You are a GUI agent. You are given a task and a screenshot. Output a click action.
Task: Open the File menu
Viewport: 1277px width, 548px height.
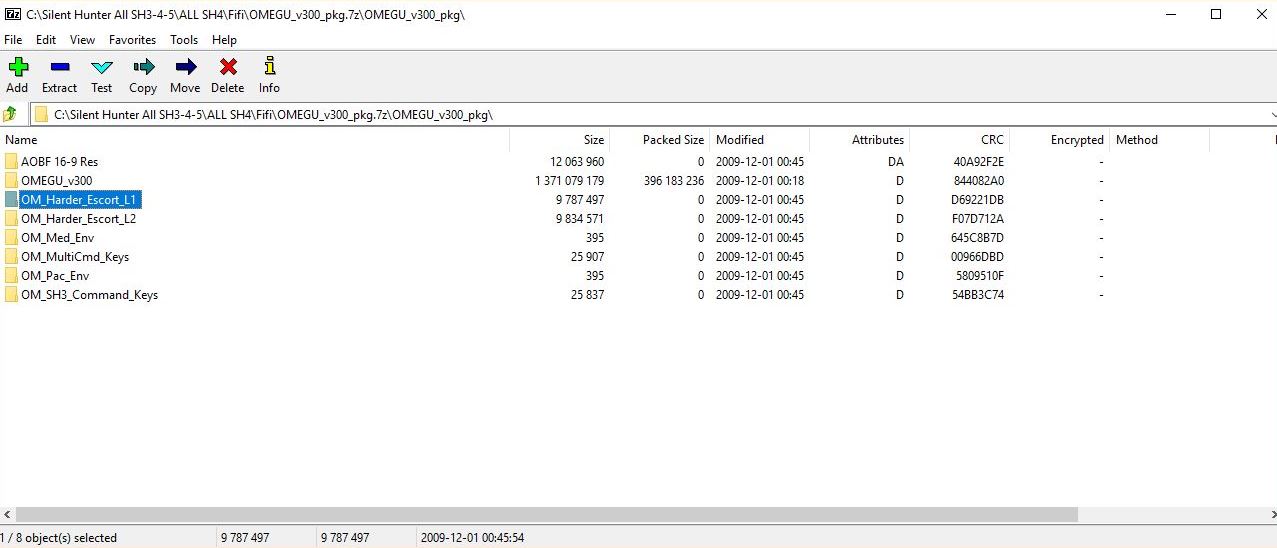click(13, 40)
